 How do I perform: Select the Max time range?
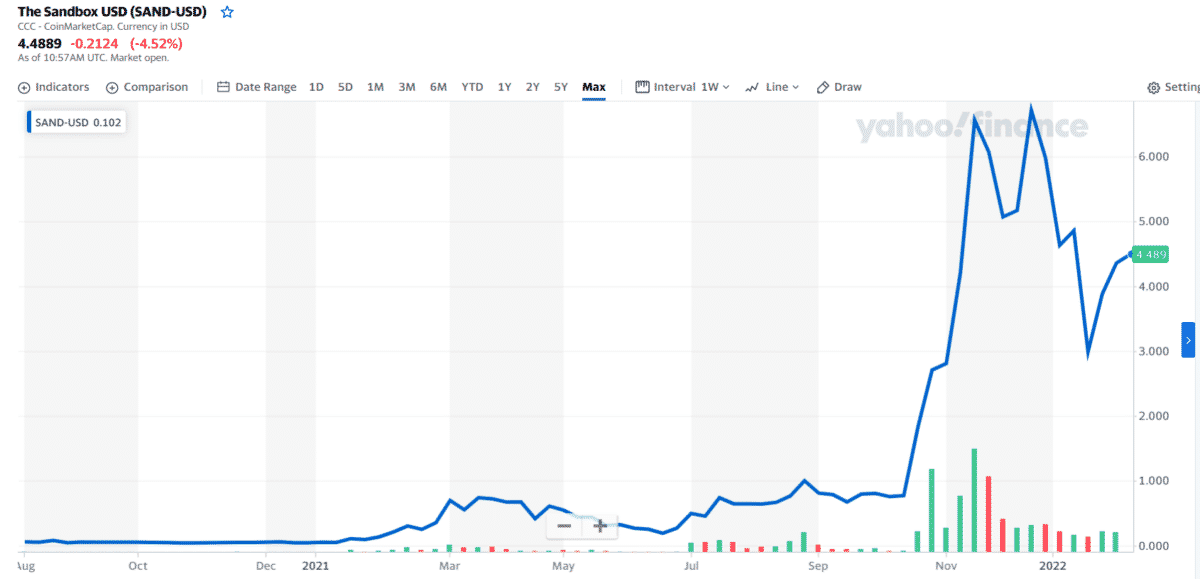pos(594,87)
